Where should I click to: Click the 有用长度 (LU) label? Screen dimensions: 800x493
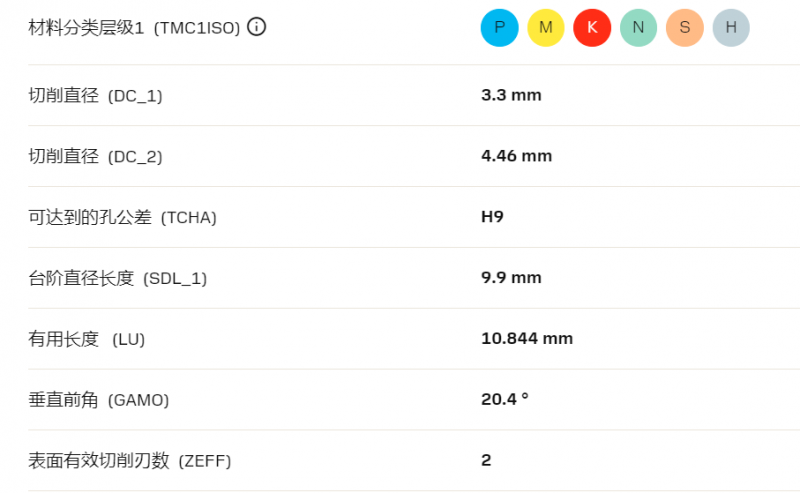pyautogui.click(x=87, y=339)
